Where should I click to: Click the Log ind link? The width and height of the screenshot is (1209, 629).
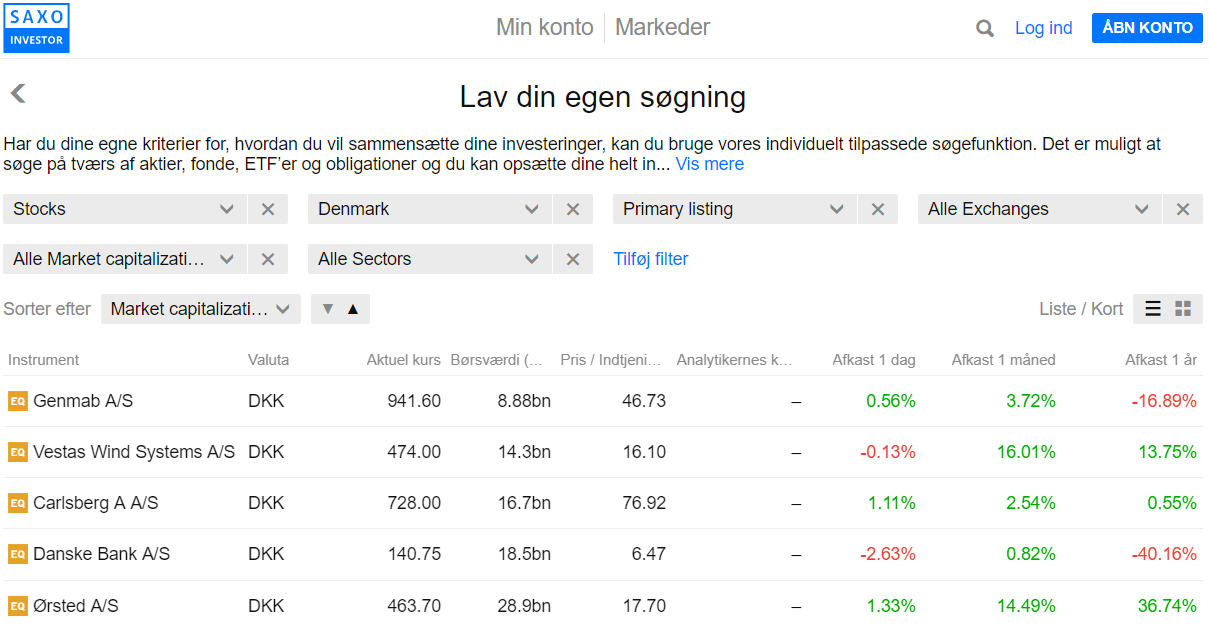click(1043, 28)
